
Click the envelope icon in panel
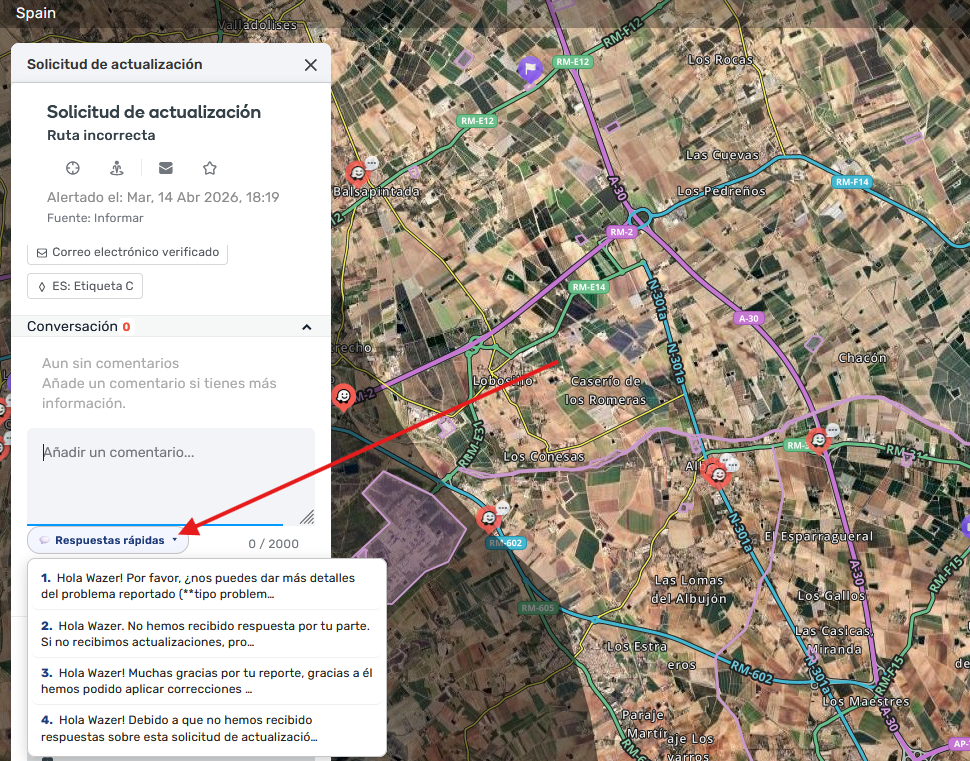[x=166, y=168]
